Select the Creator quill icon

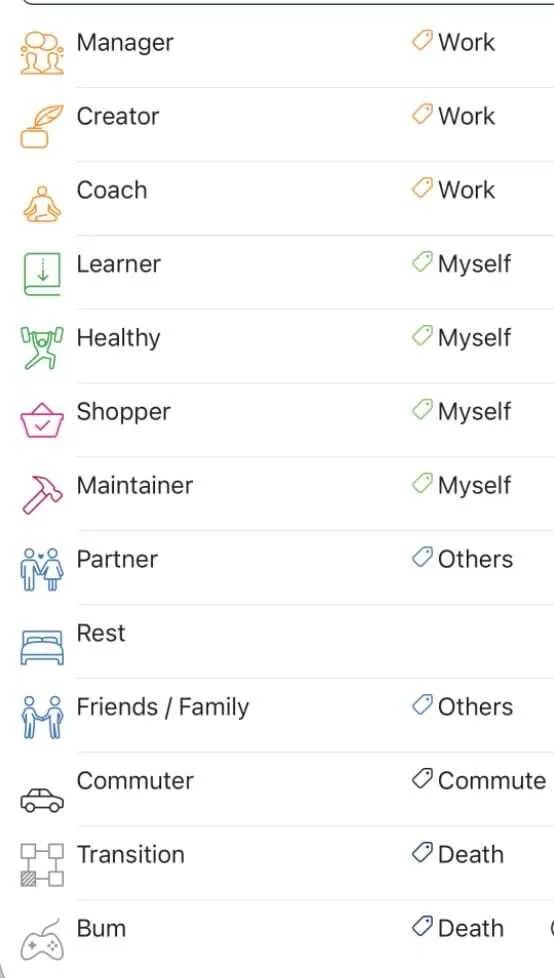tap(42, 126)
